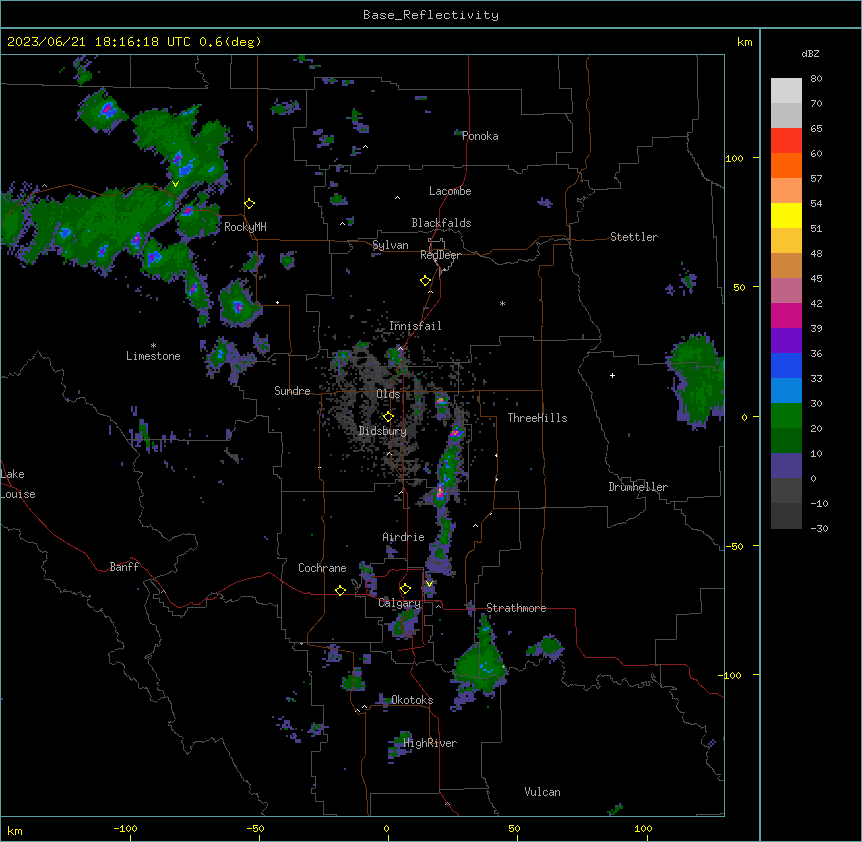Click the Calgary city label
This screenshot has height=842, width=862.
[399, 603]
